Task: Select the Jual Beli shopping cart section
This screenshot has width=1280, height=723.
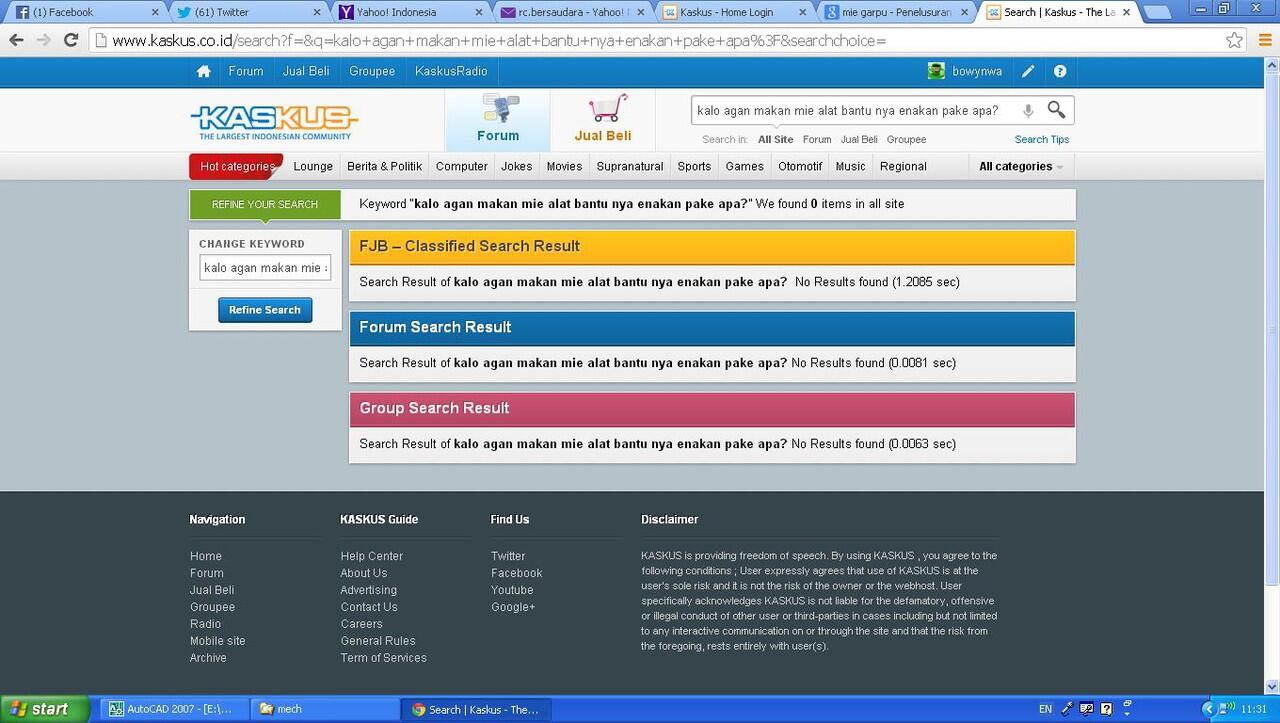Action: coord(603,120)
